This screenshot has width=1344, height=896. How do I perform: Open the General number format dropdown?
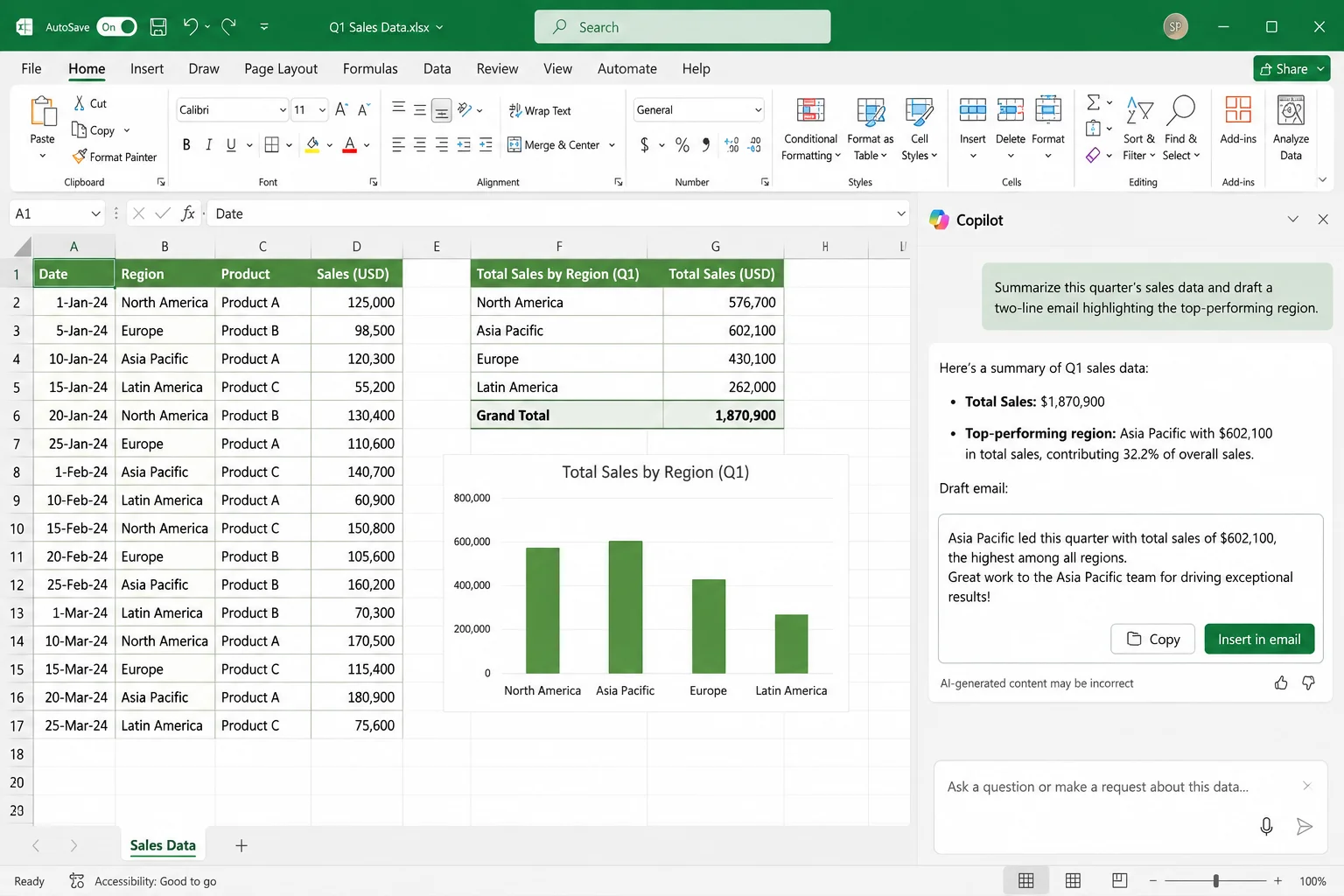[x=758, y=110]
